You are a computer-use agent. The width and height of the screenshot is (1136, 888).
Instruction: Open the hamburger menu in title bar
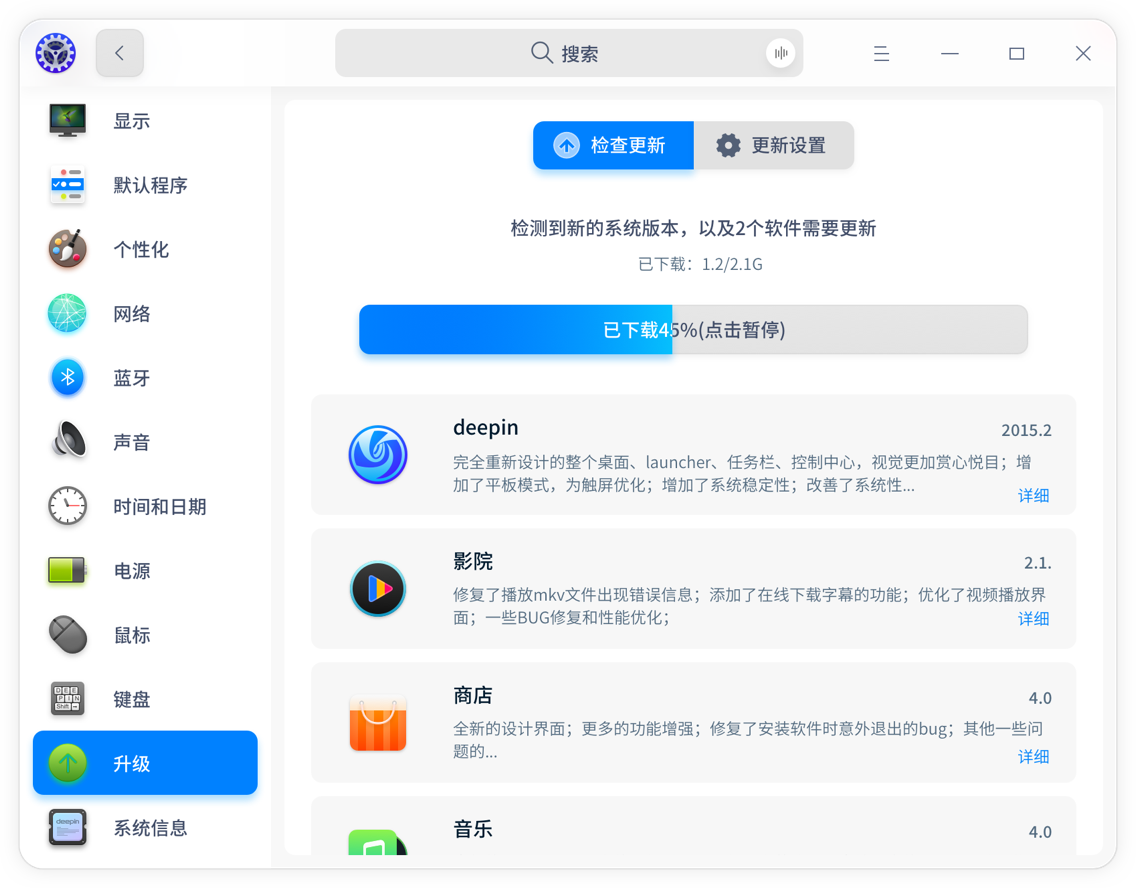[x=881, y=54]
